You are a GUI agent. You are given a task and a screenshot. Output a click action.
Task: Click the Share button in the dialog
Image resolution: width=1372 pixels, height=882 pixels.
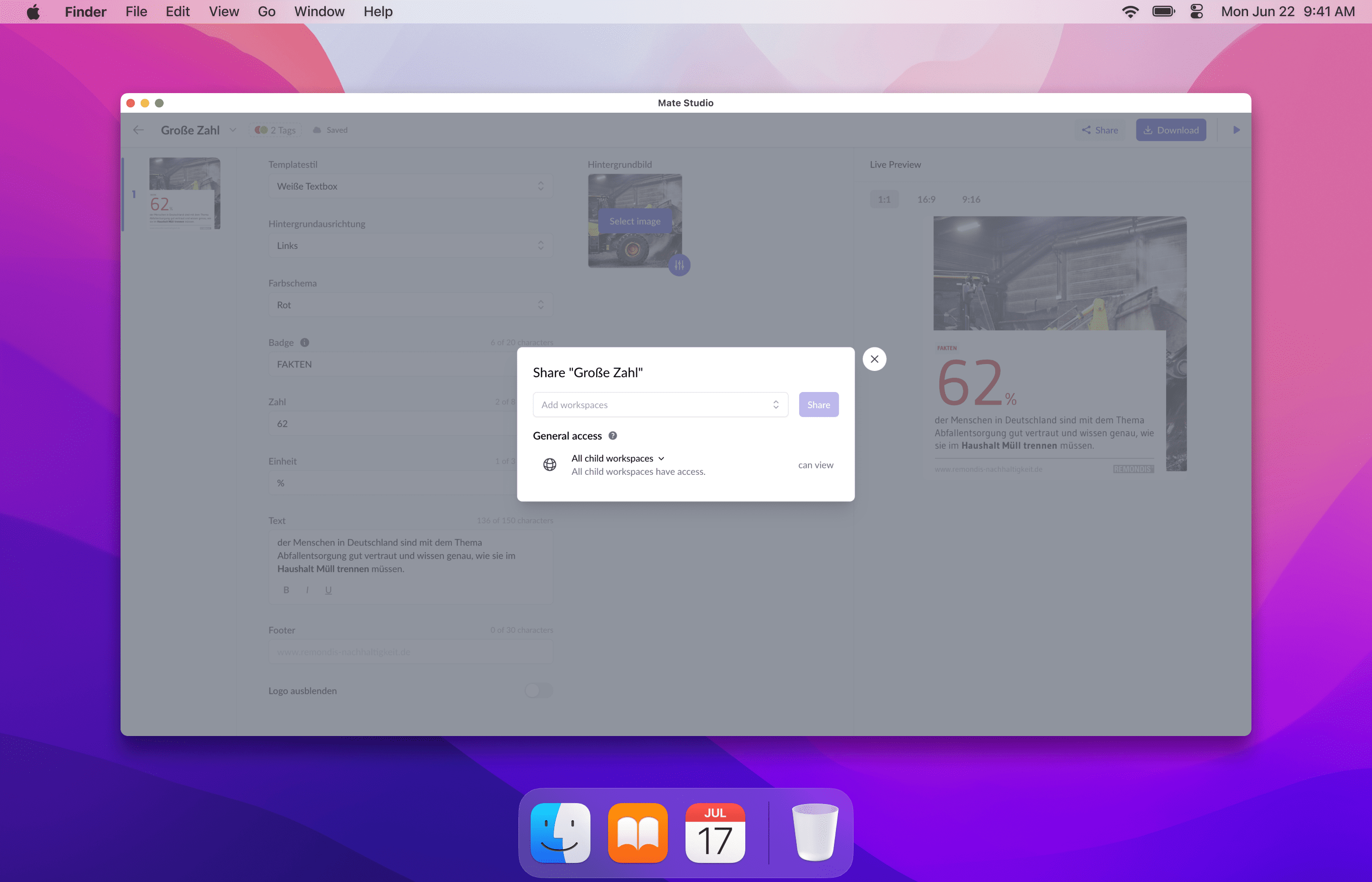pos(818,405)
